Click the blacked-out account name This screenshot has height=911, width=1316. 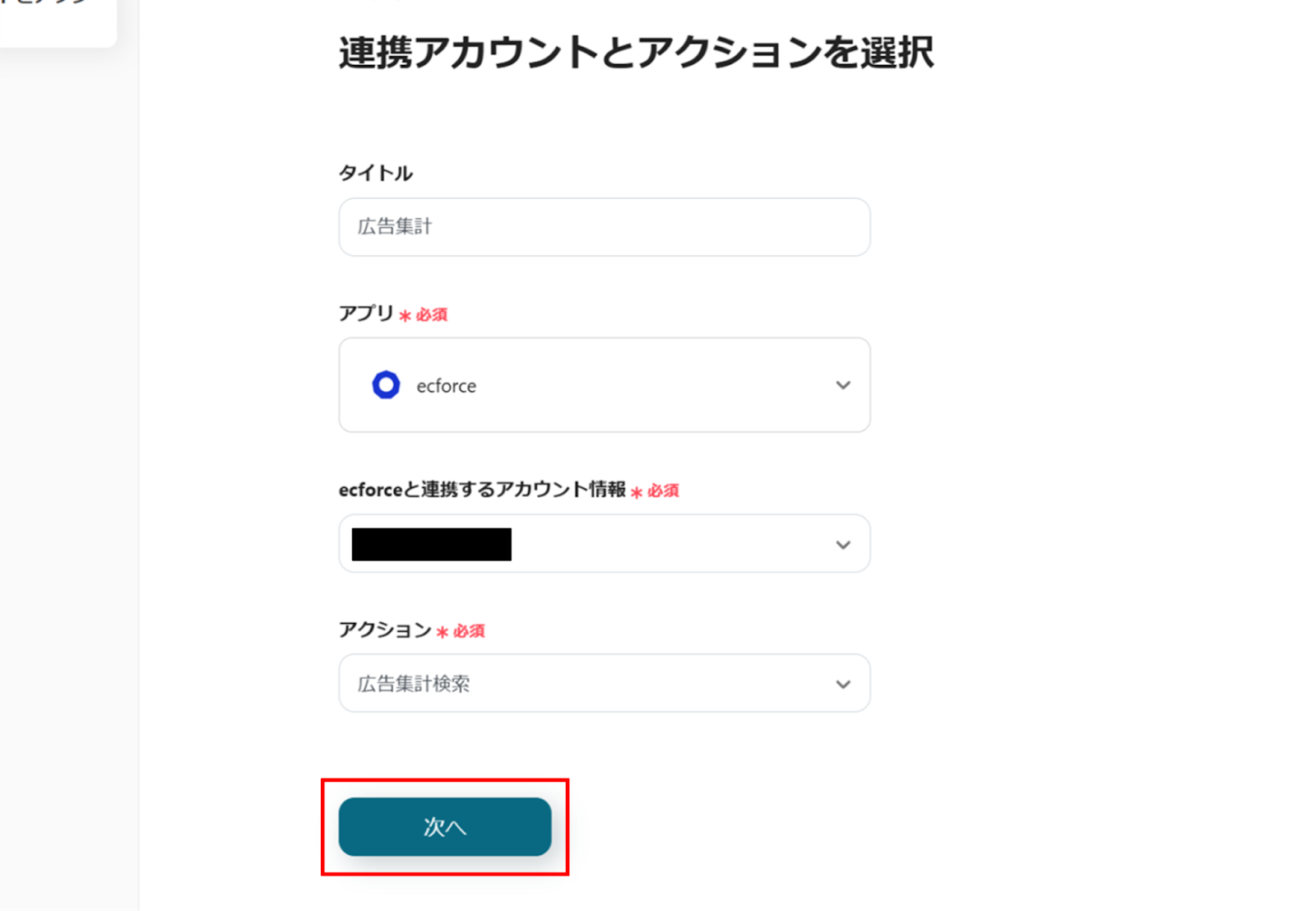pyautogui.click(x=431, y=545)
